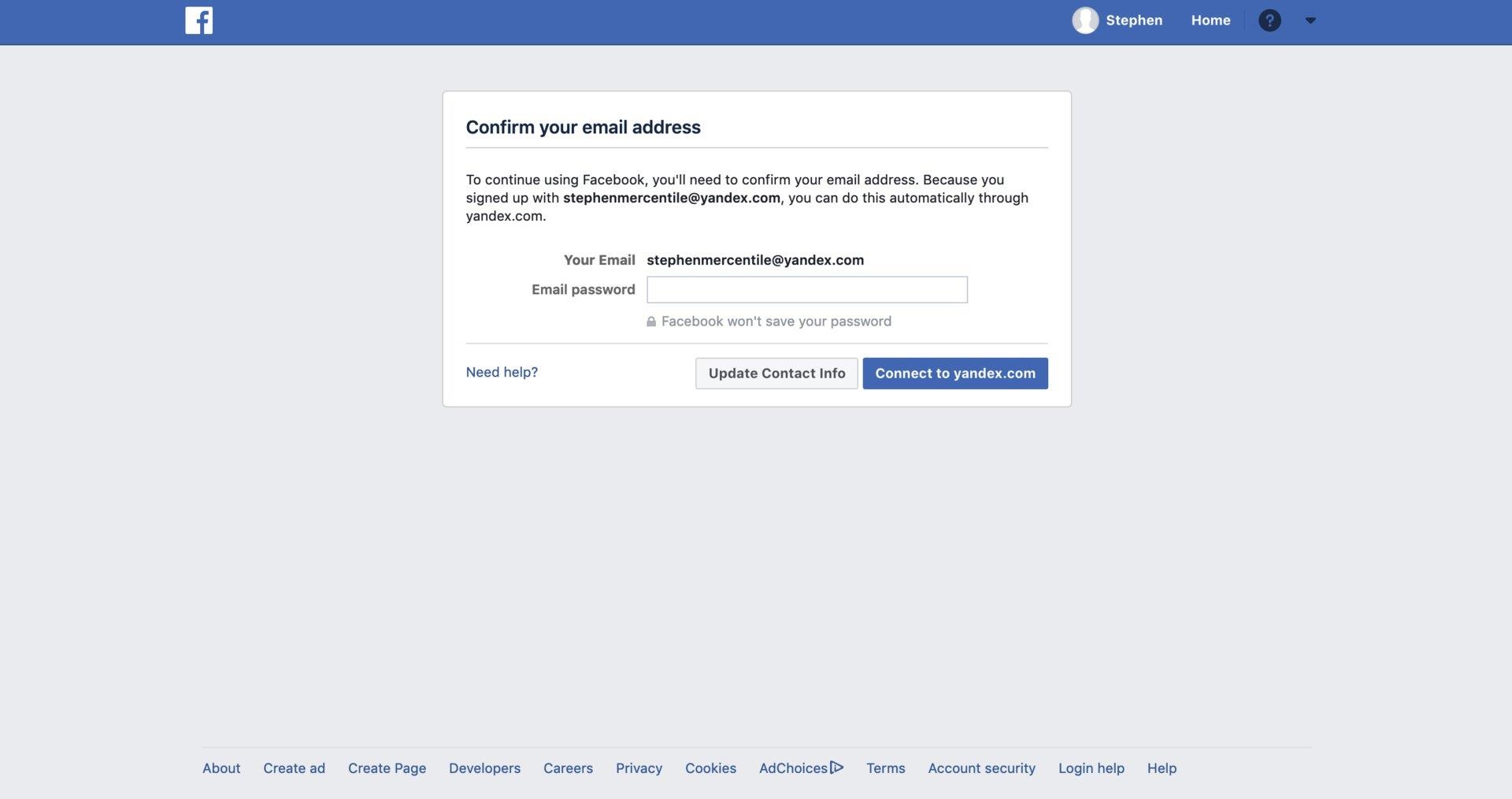
Task: Click the Connect to yandex.com button
Action: (x=954, y=373)
